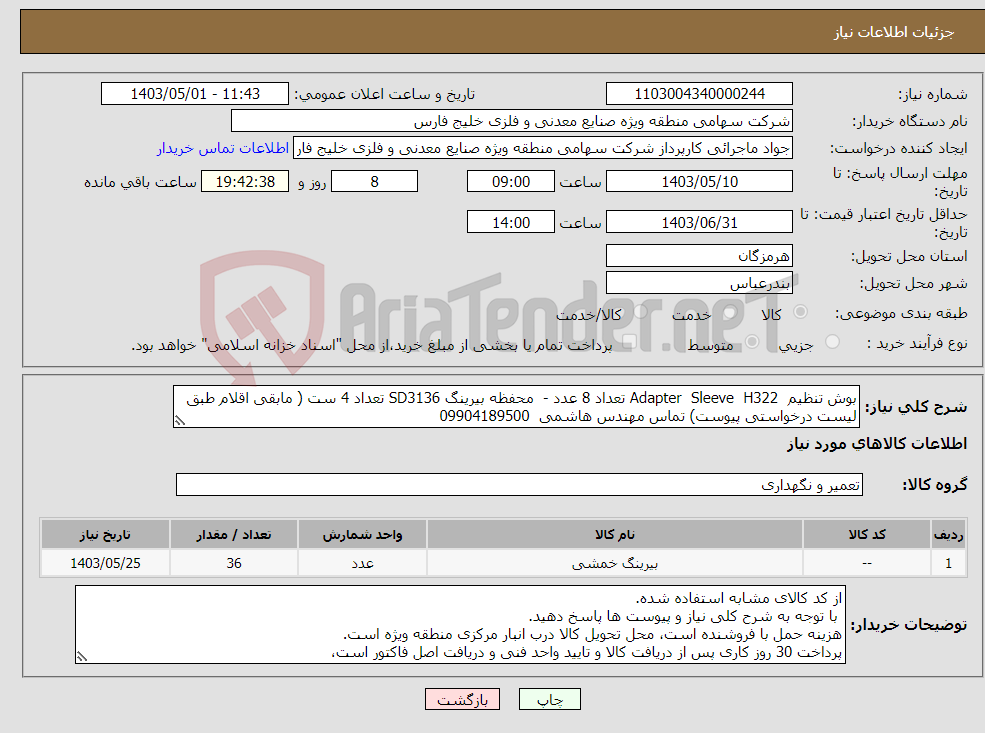Click the need date cell 1403/05/25
This screenshot has height=733, width=985.
[105, 563]
